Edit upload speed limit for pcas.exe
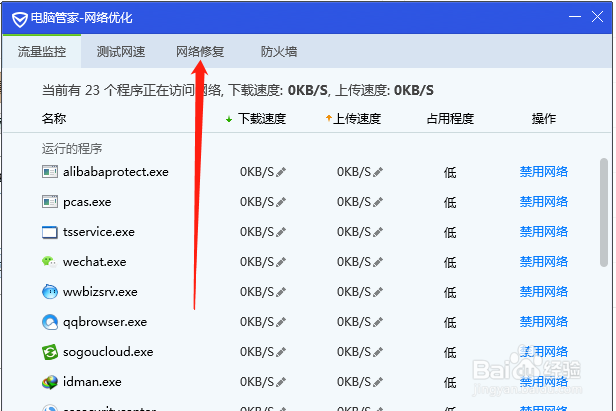The height and width of the screenshot is (411, 616). coord(378,202)
